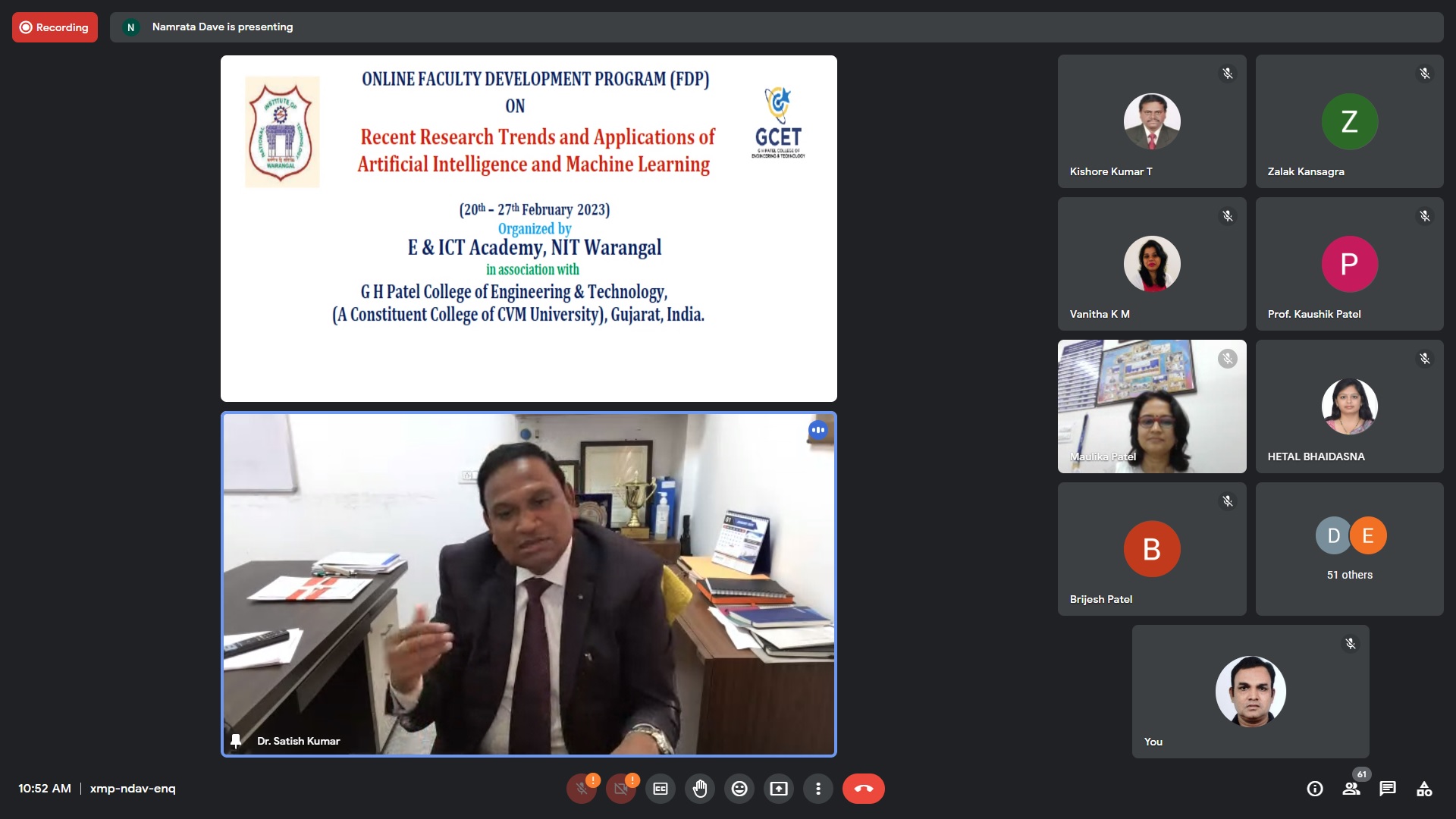
Task: Select the presented FDP slide
Action: [529, 228]
